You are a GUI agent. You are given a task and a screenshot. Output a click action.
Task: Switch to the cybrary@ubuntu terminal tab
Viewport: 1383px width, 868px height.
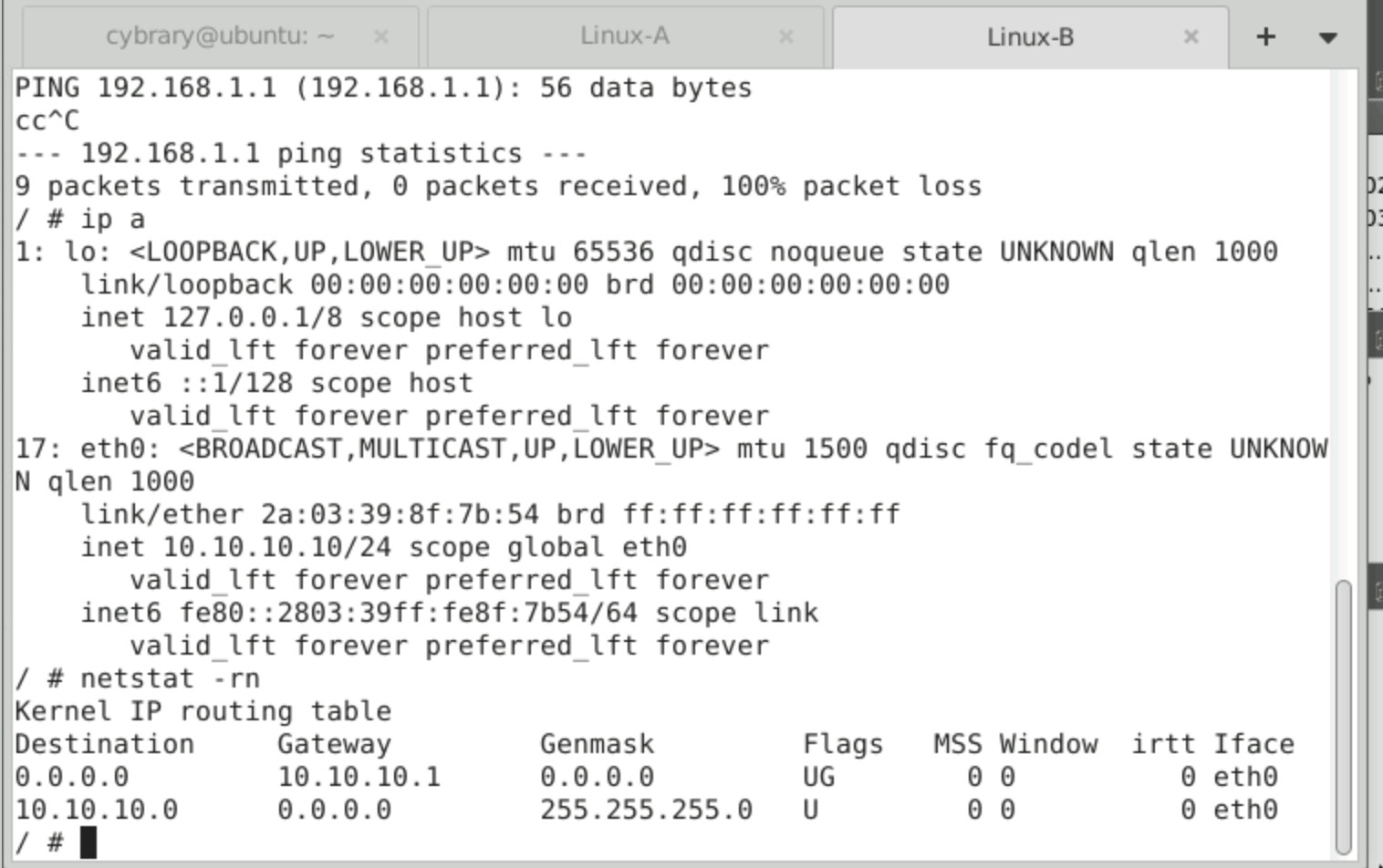[219, 36]
